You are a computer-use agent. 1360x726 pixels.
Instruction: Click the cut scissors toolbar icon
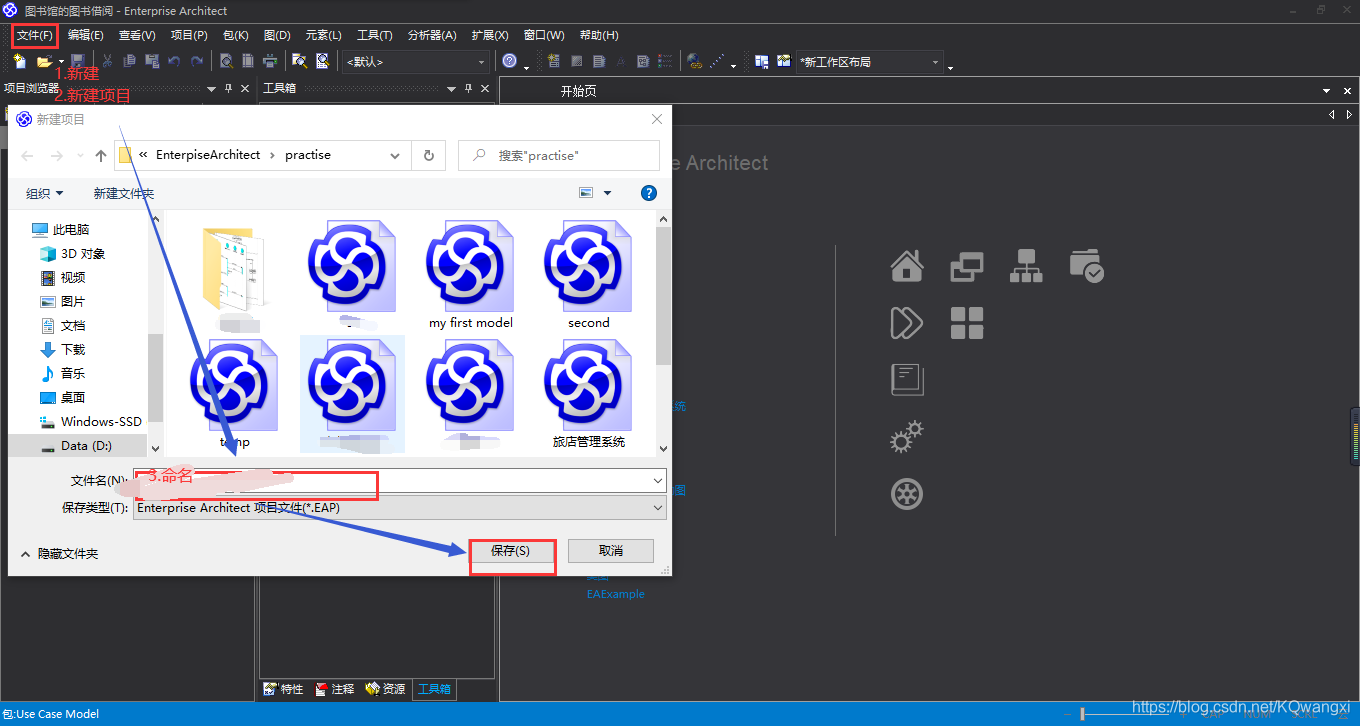click(x=107, y=61)
